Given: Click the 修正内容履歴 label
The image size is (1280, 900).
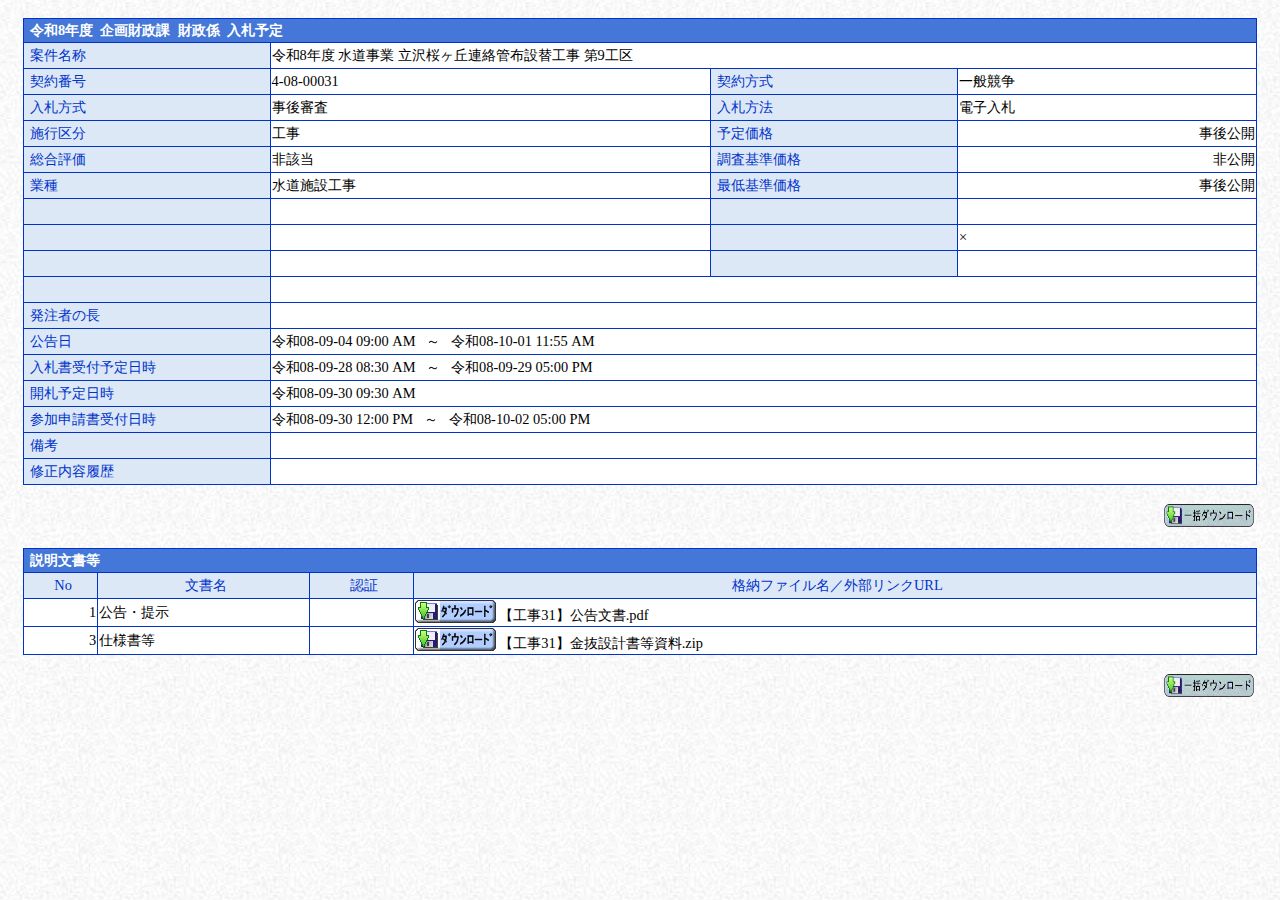Looking at the screenshot, I should 72,472.
